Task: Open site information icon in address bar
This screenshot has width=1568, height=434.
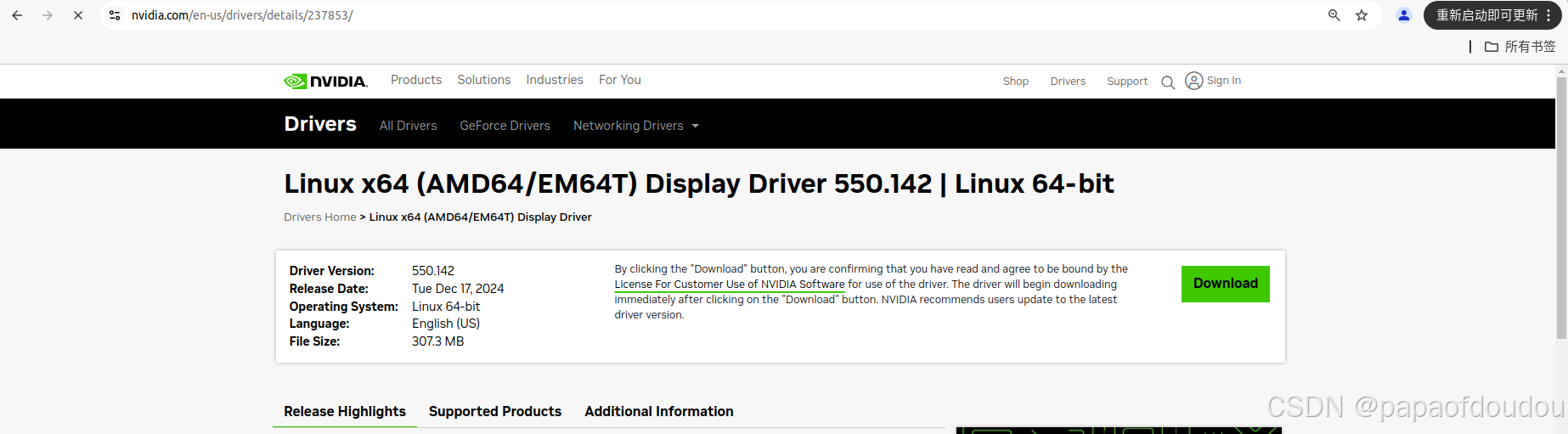Action: pos(115,15)
